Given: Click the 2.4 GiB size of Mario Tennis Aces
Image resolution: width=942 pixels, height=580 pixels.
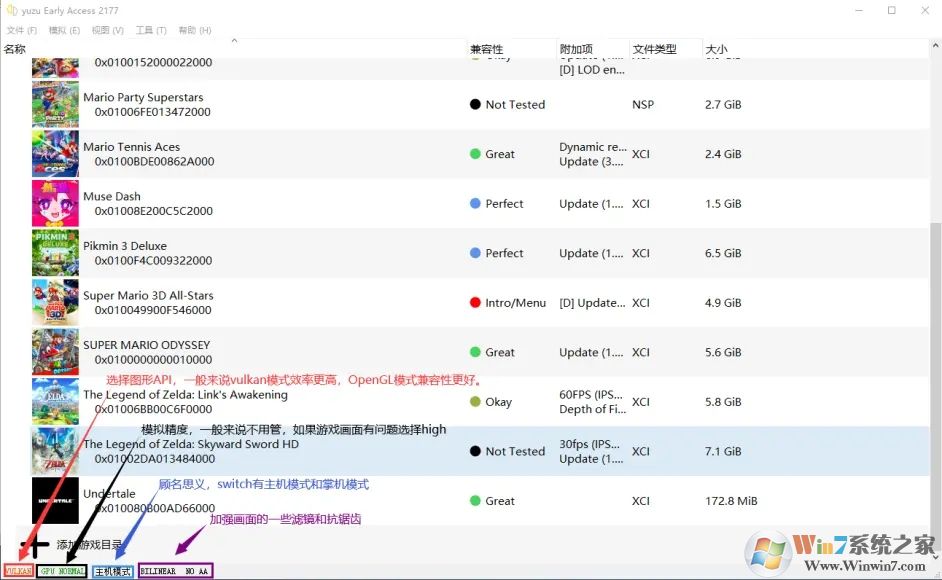Looking at the screenshot, I should click(x=723, y=154).
